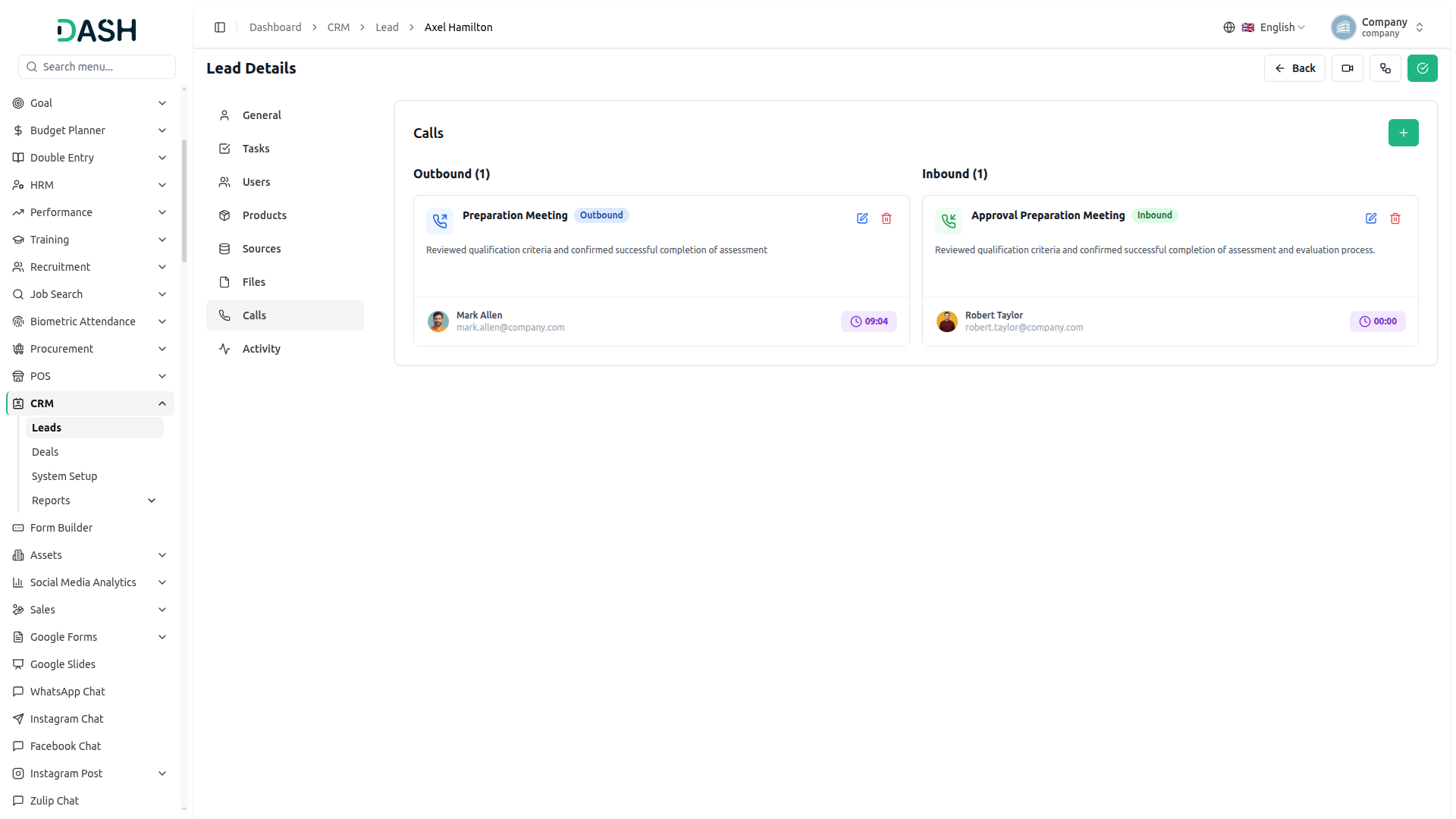
Task: Open the Products tab
Action: 285,215
